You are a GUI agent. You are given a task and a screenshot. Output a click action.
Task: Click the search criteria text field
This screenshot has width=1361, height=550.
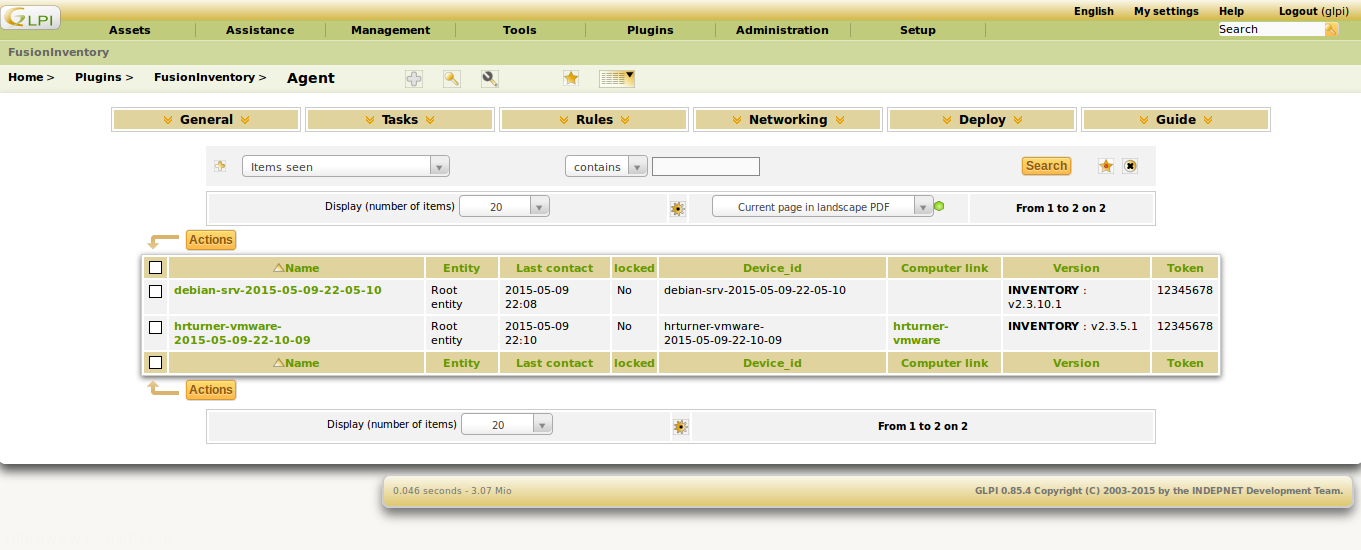click(x=705, y=167)
